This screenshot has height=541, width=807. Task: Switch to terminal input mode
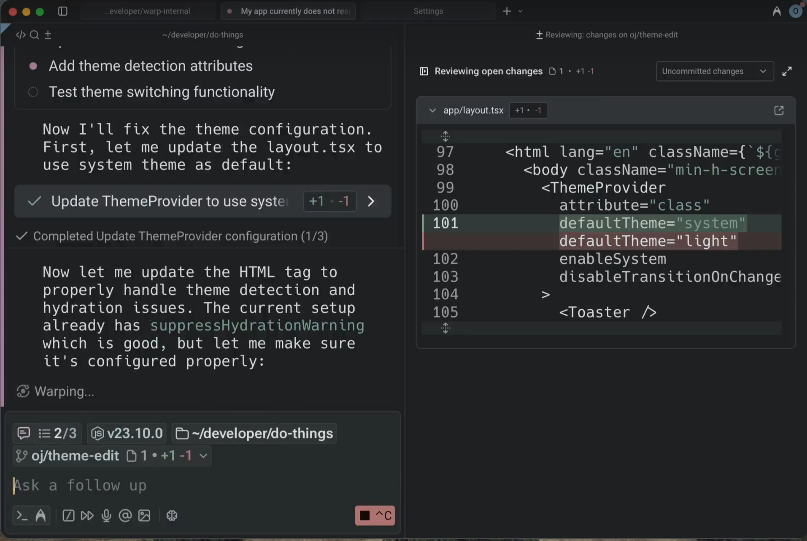coord(22,516)
